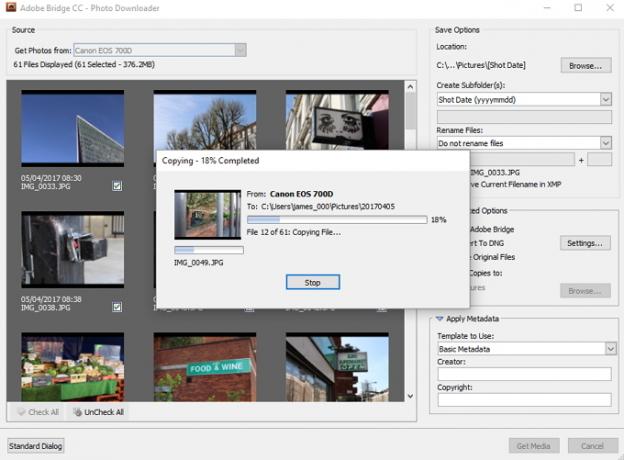Click the 'Original Files' option label
This screenshot has width=624, height=460.
(x=494, y=257)
